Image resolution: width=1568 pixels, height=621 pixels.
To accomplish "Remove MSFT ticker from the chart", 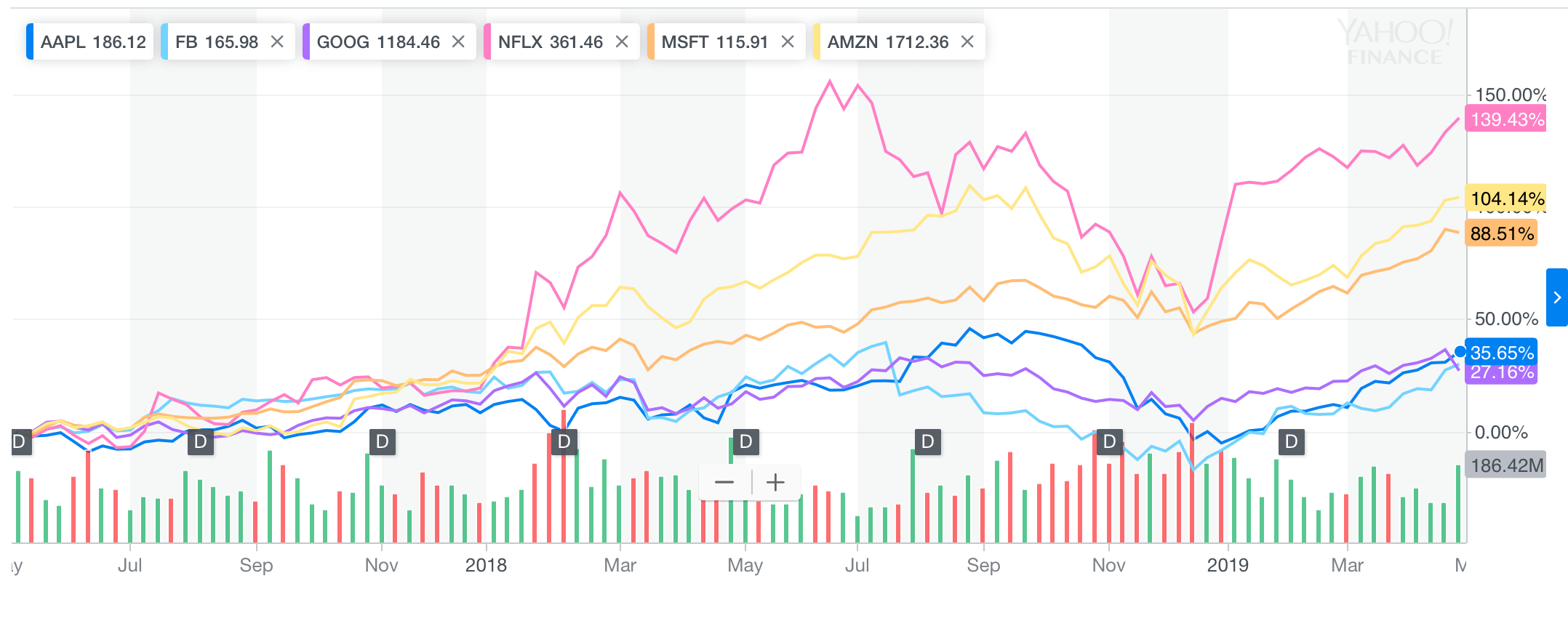I will (788, 42).
